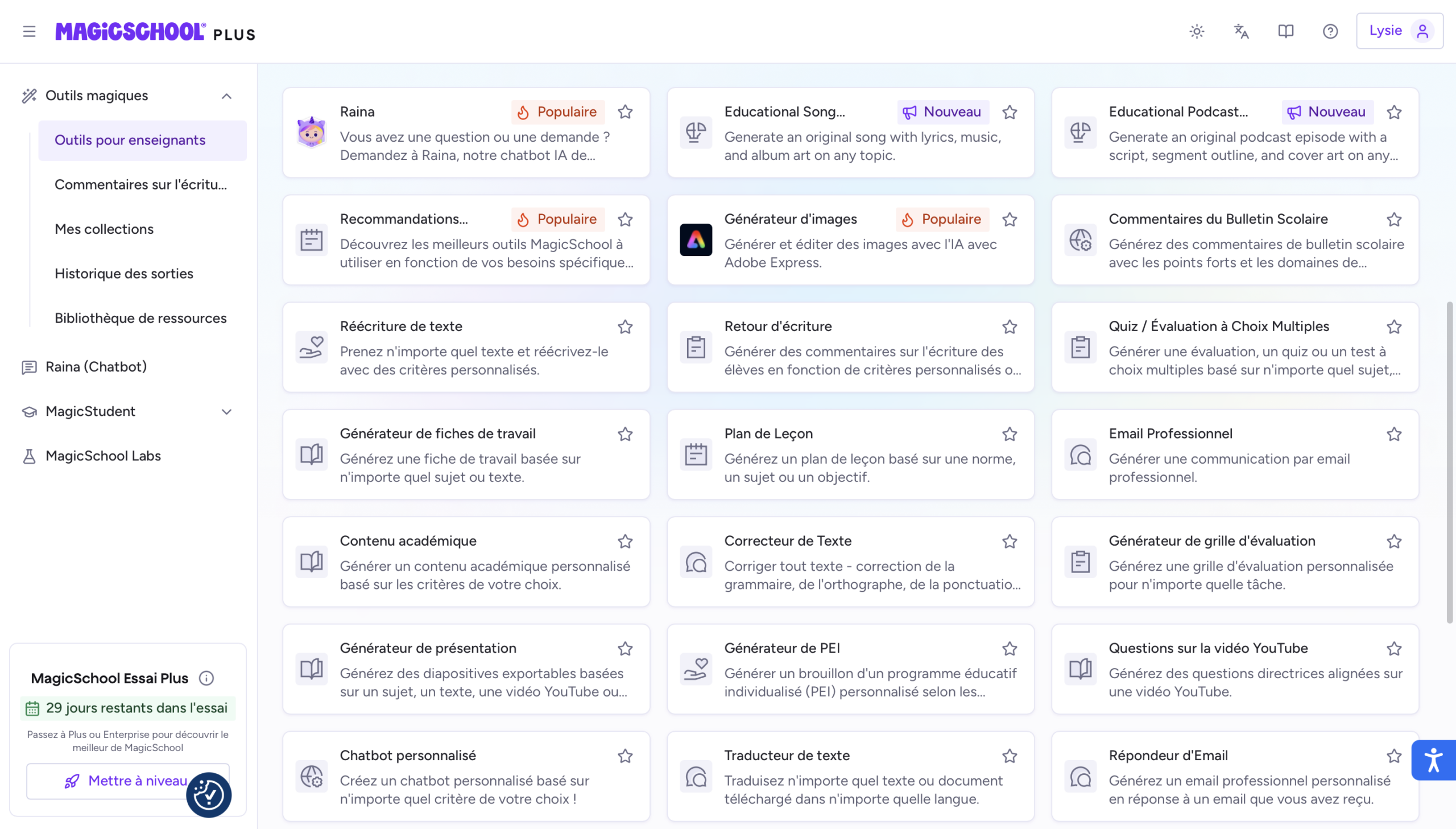This screenshot has height=829, width=1456.
Task: Open the Lysie user profile button
Action: (x=1399, y=31)
